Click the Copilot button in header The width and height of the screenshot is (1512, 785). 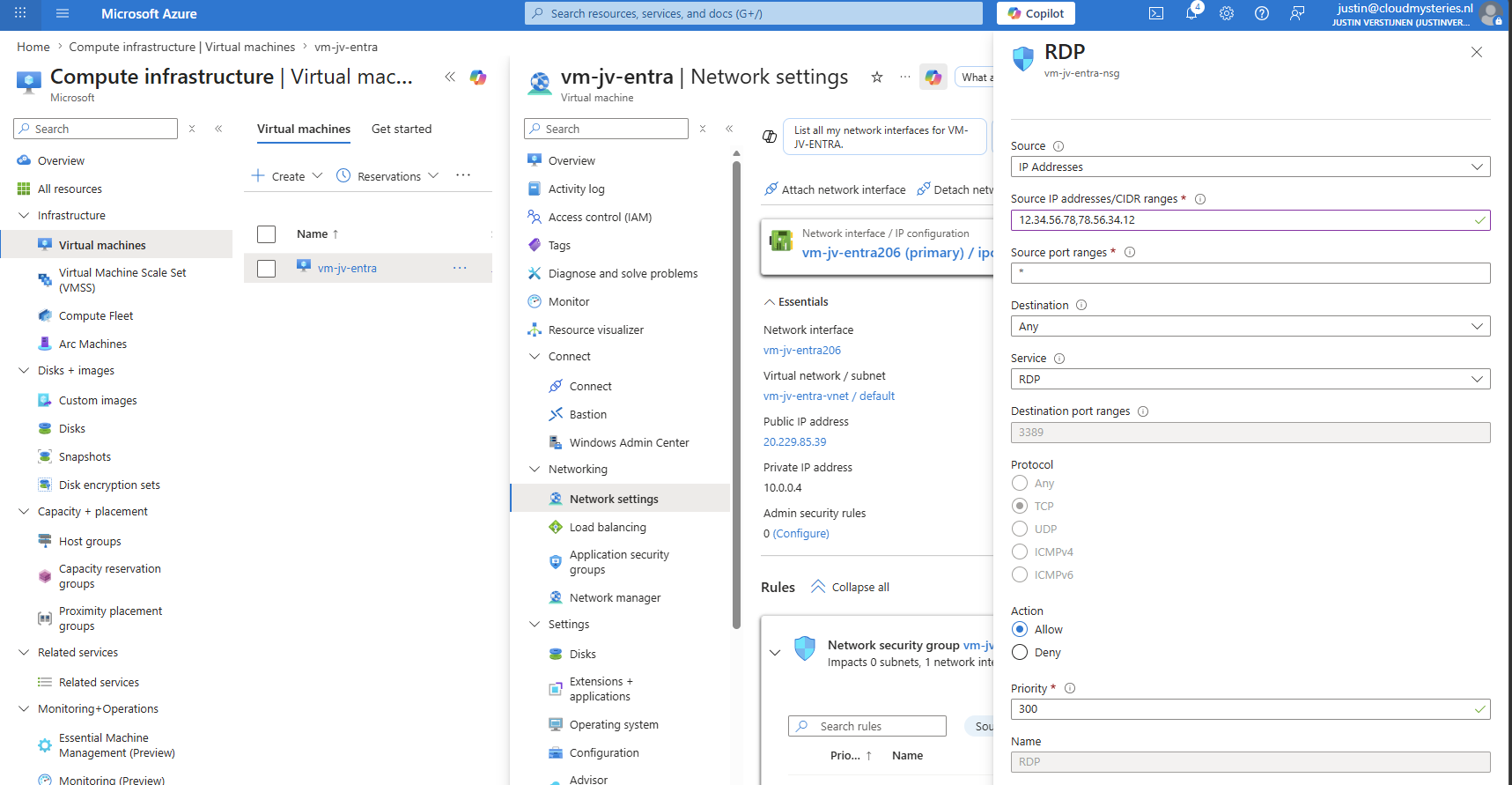[x=1036, y=13]
